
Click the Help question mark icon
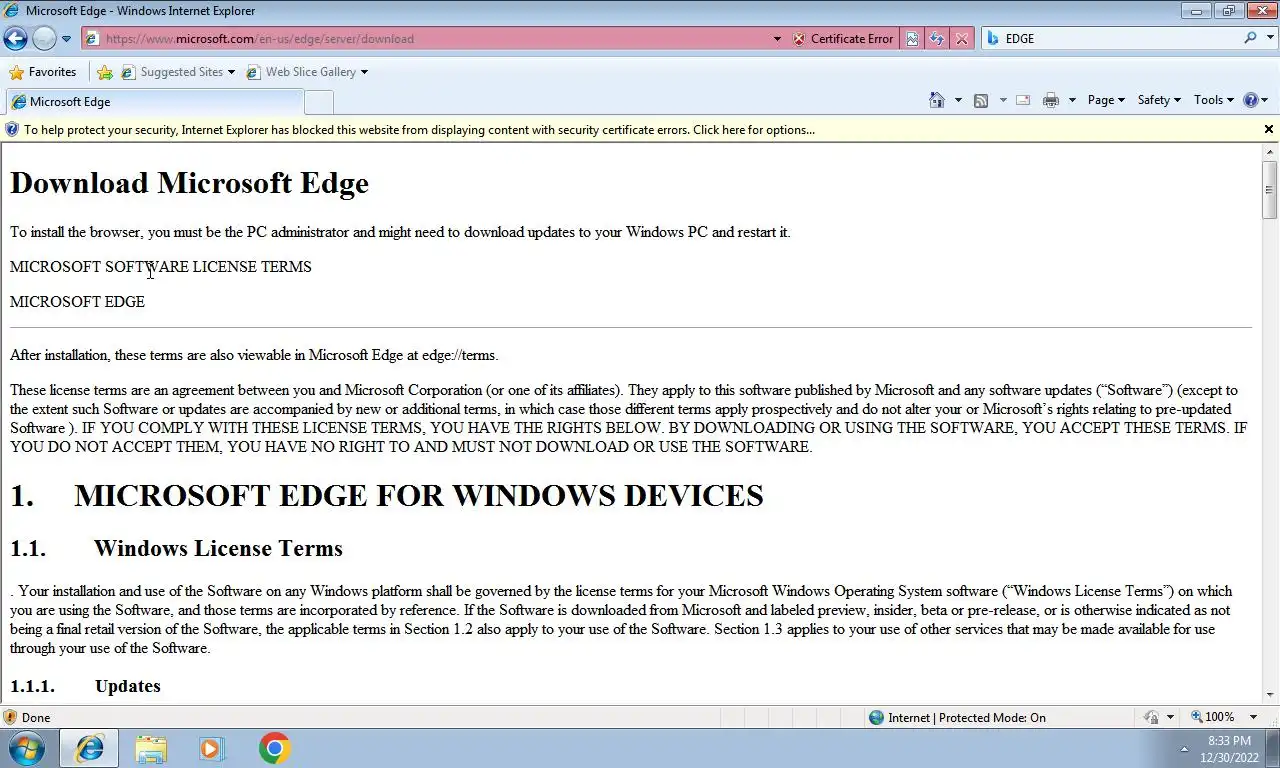pyautogui.click(x=1250, y=100)
